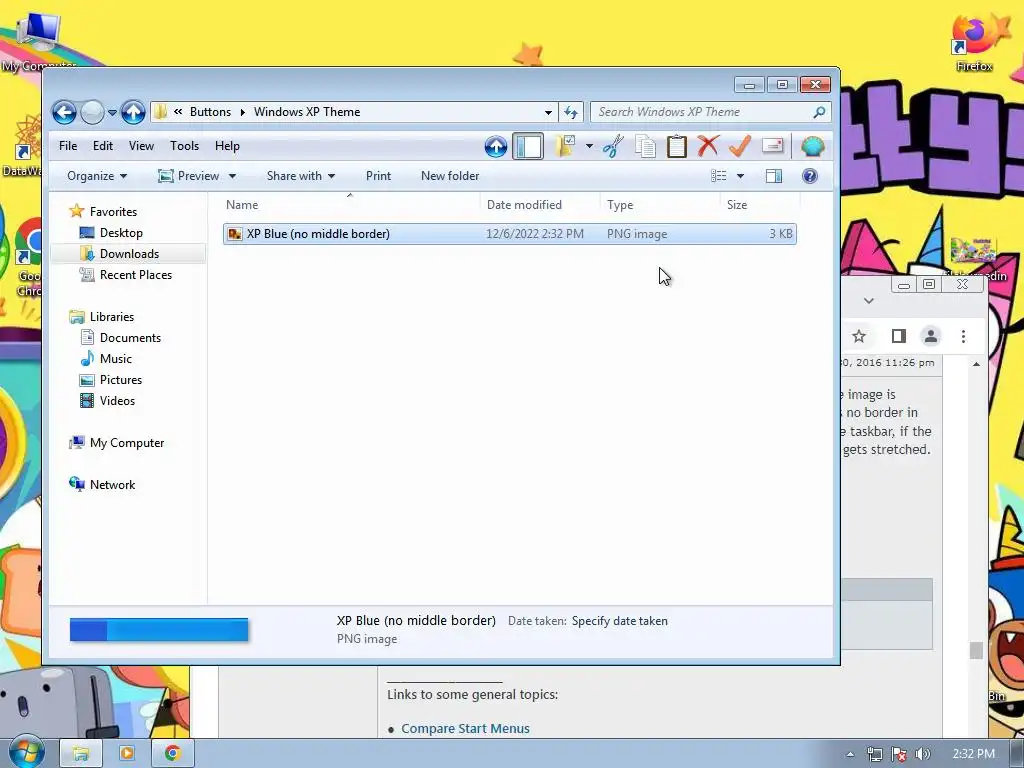Sort by the Type column header
Image resolution: width=1024 pixels, height=768 pixels.
[660, 204]
